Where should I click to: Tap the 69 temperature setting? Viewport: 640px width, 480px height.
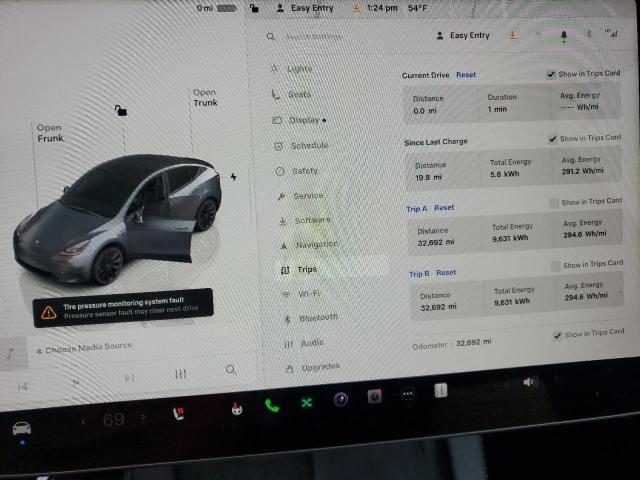(113, 420)
